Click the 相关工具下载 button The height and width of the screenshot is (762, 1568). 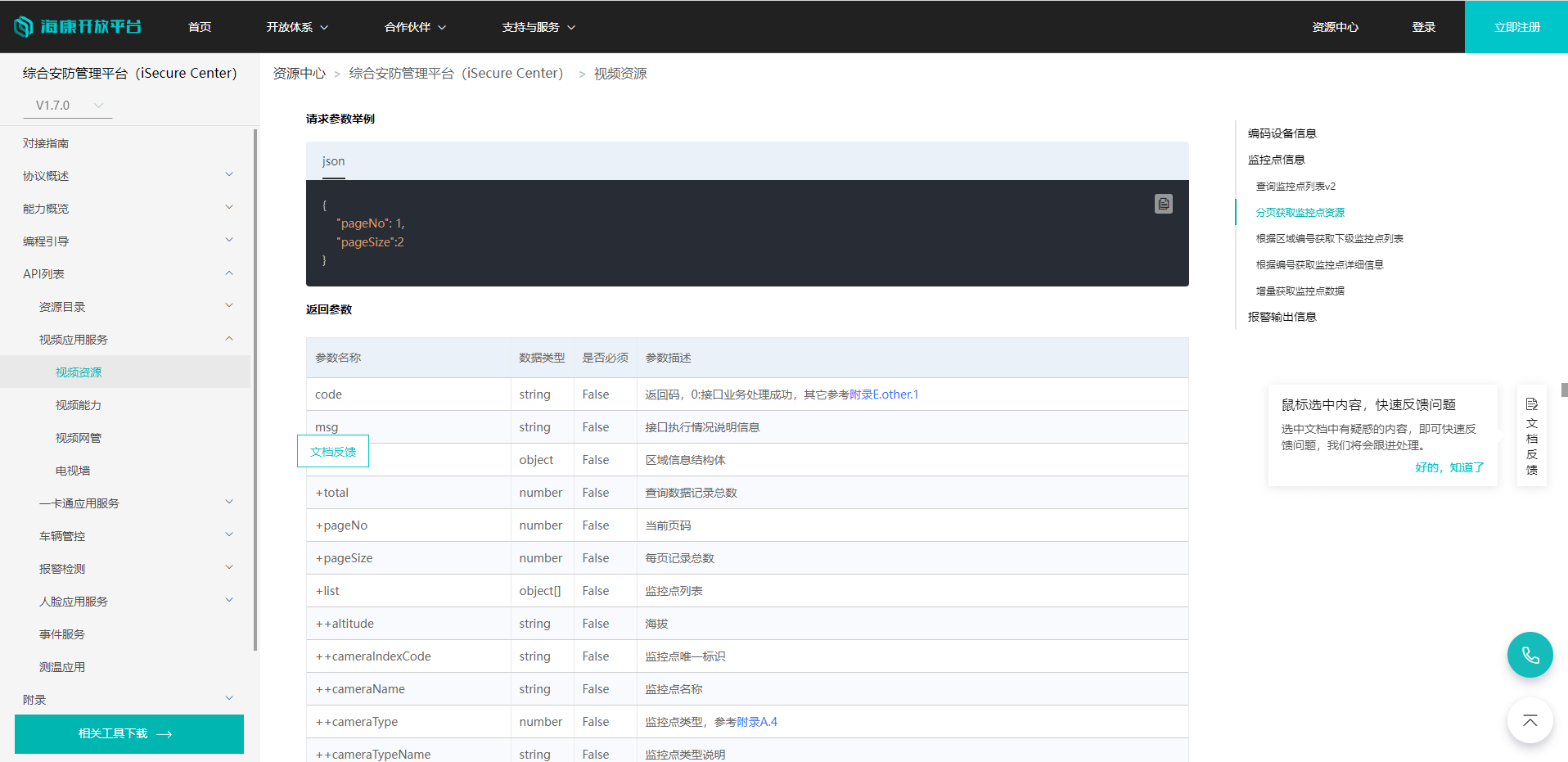point(129,733)
